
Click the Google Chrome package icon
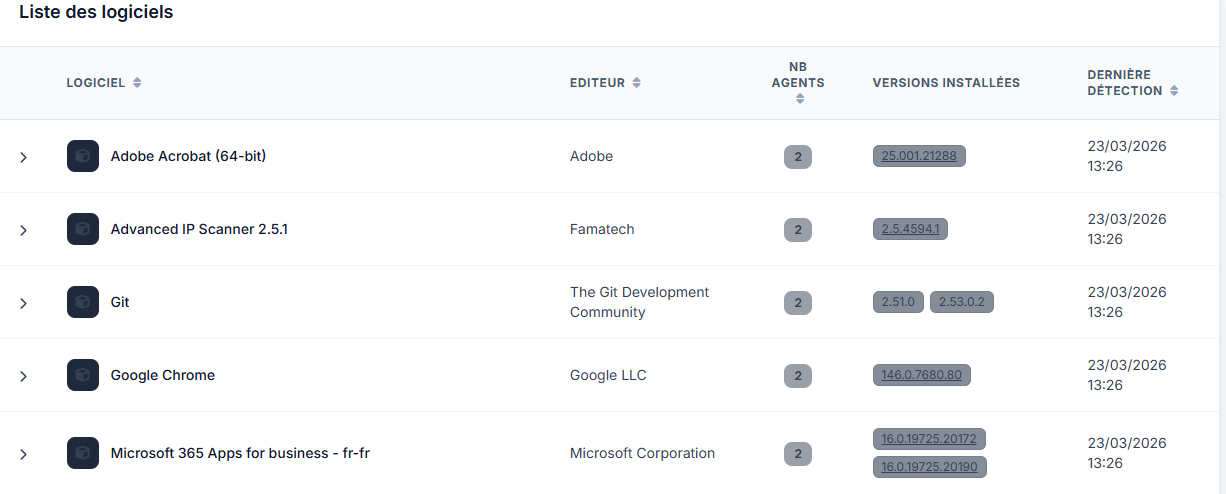point(83,375)
